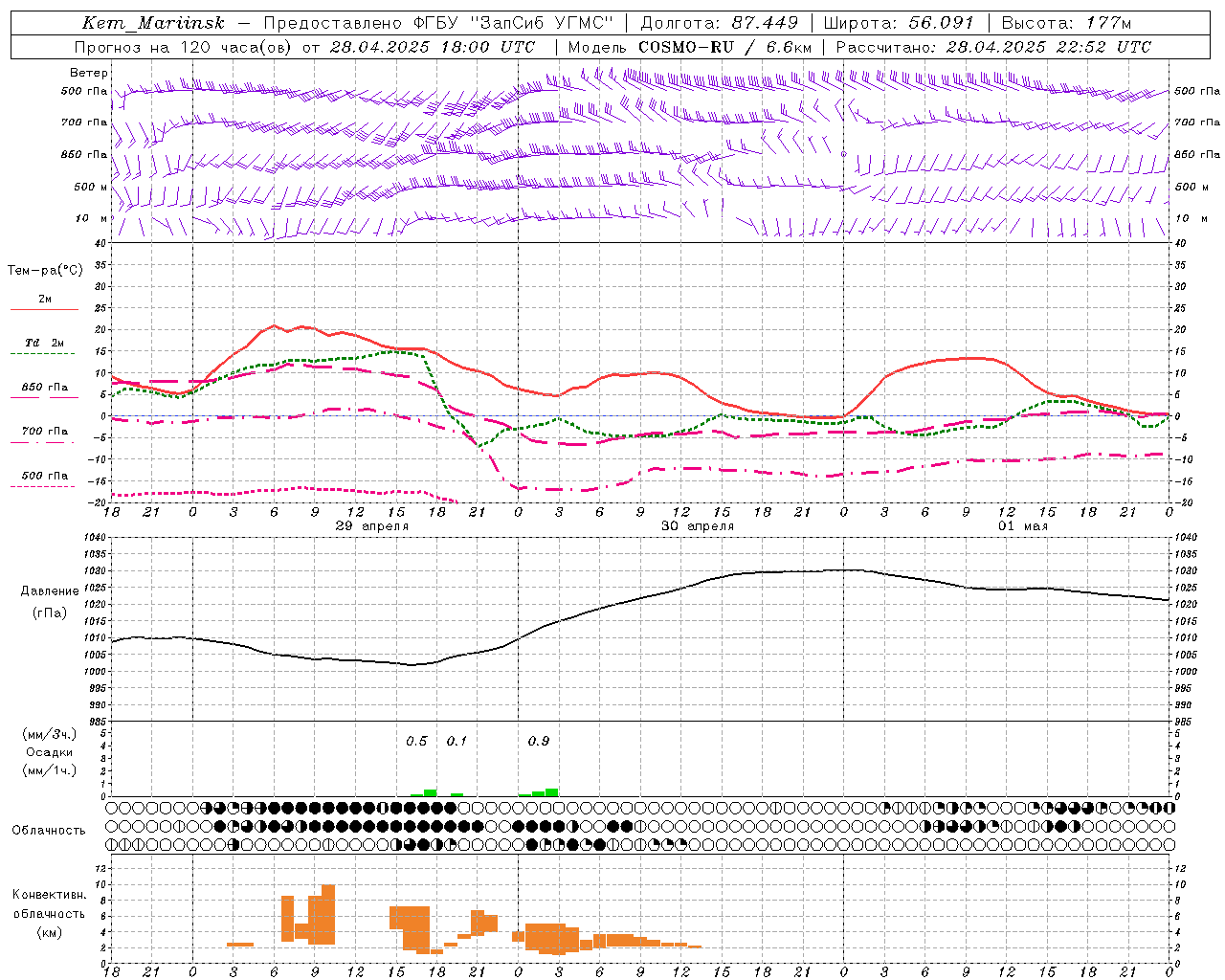The height and width of the screenshot is (980, 1225).
Task: Click the red line sample under '2м' legend
Action: point(44,309)
